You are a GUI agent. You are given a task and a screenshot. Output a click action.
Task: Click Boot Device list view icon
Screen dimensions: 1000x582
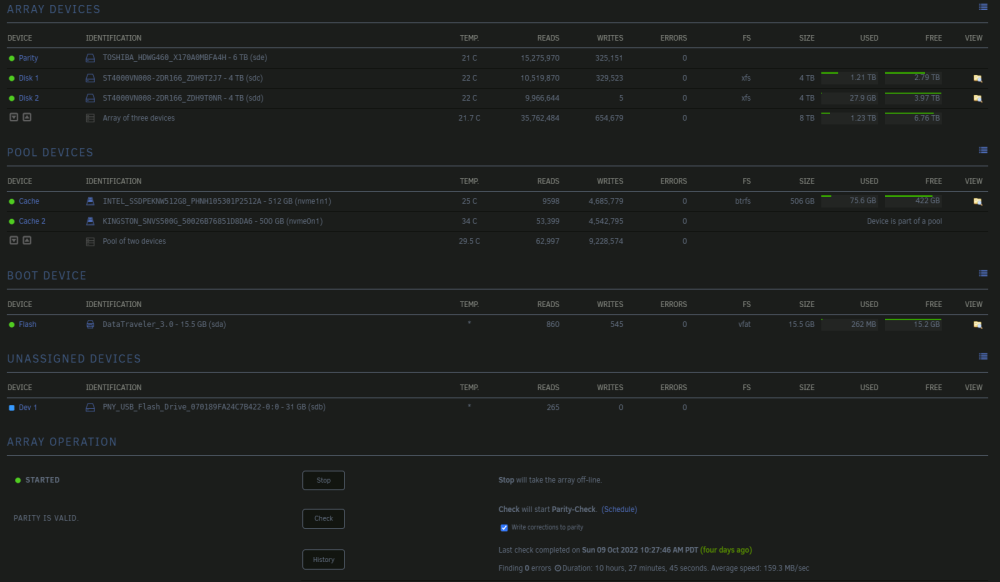point(983,273)
